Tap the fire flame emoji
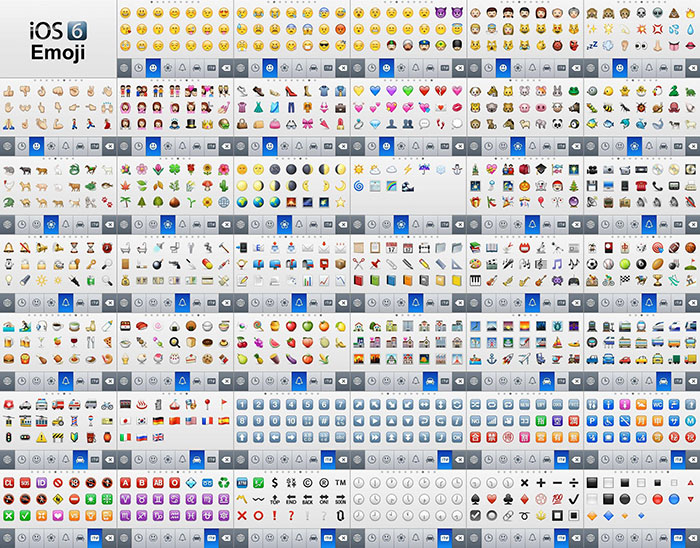Image resolution: width=700 pixels, height=548 pixels. [x=690, y=13]
